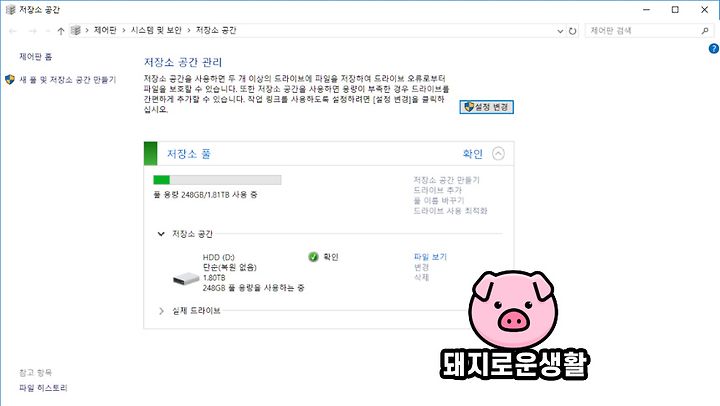This screenshot has width=720, height=406.
Task: Click the up arrow navigation icon
Action: [61, 31]
